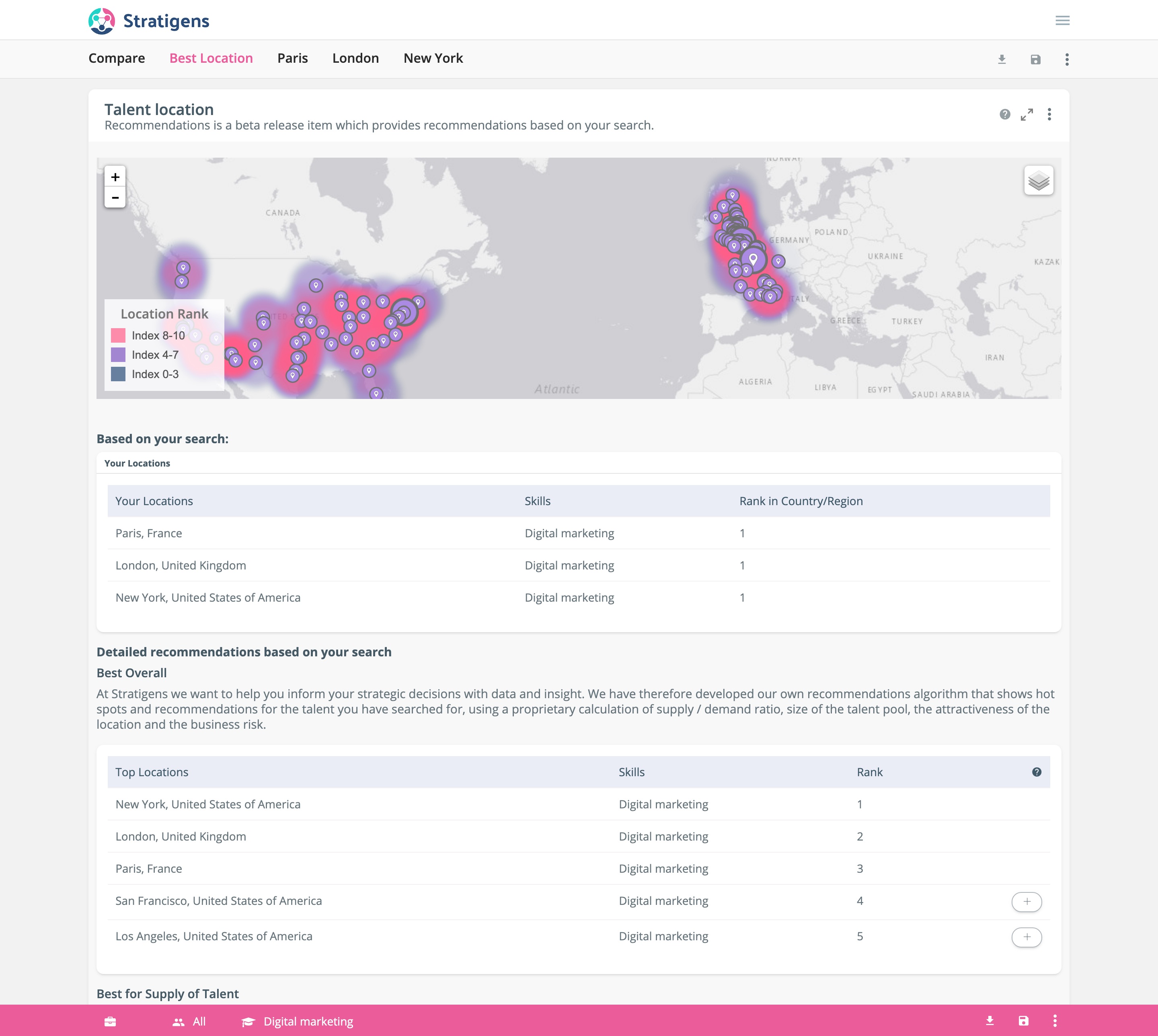The width and height of the screenshot is (1158, 1036).
Task: Zoom in on the map
Action: (x=115, y=177)
